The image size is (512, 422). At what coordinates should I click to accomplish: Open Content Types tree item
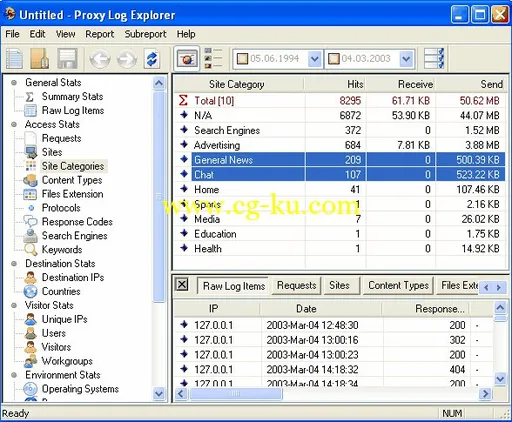(72, 180)
